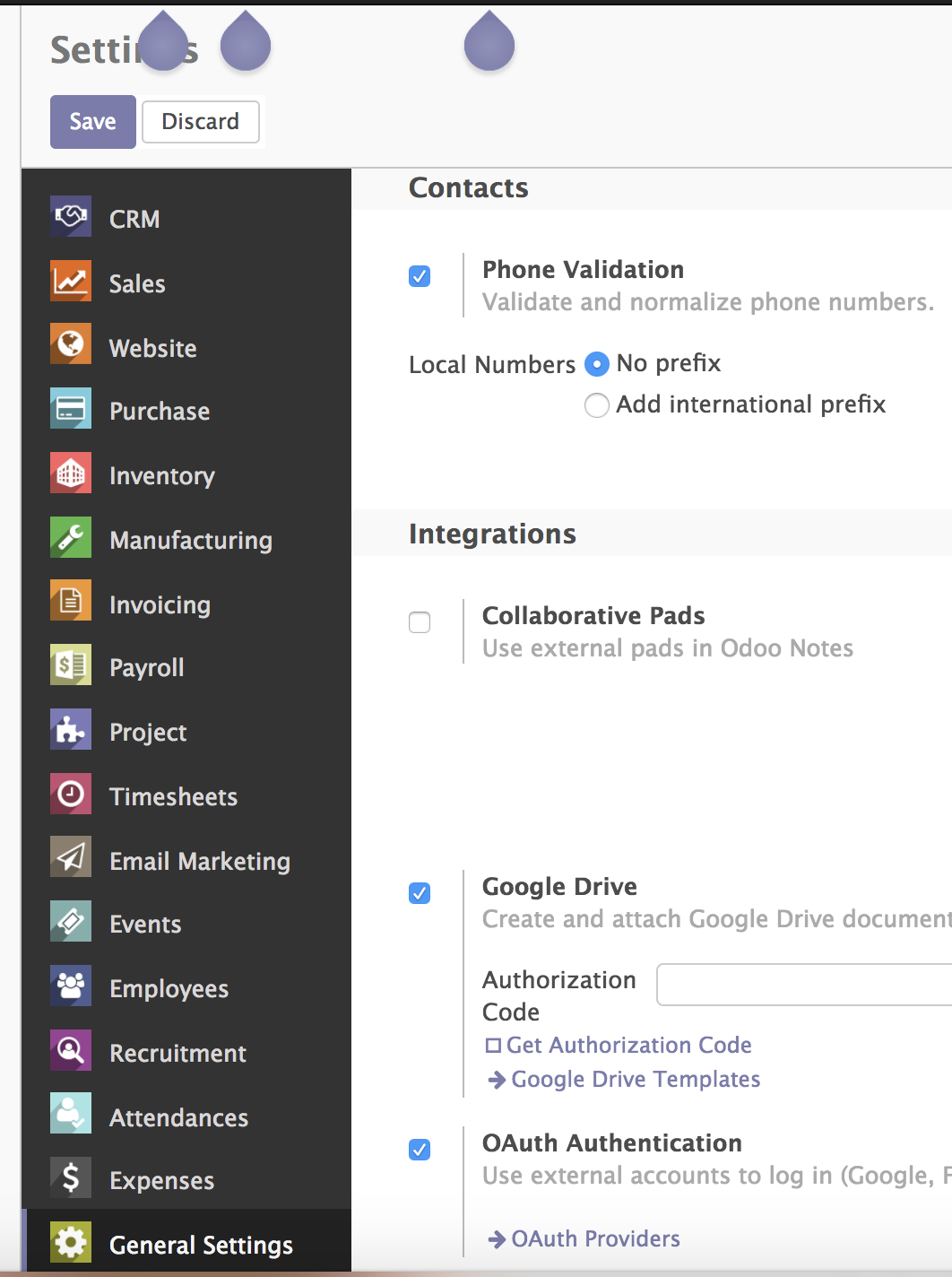Discard the settings changes

coord(201,121)
